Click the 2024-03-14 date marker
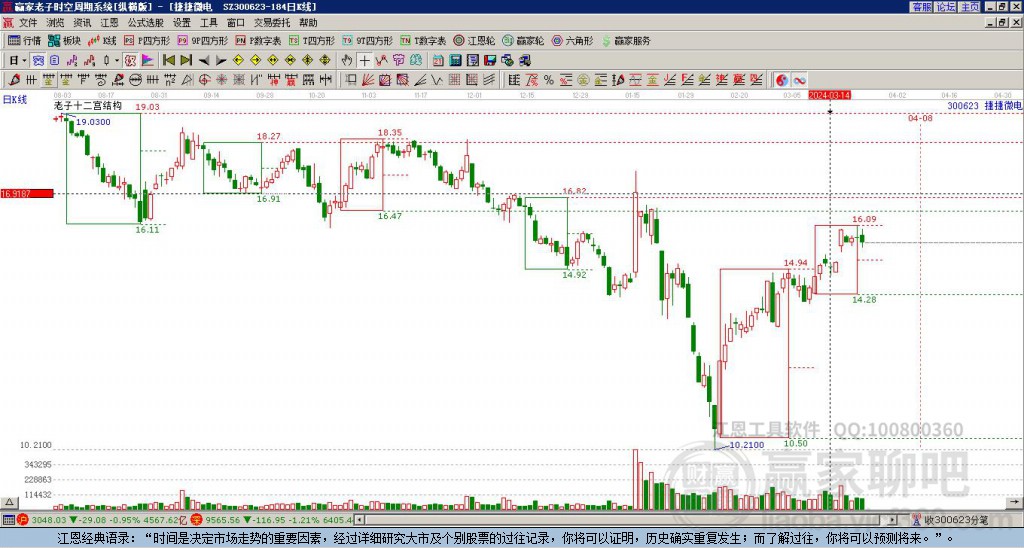Screen dimensions: 1024x548 point(829,95)
